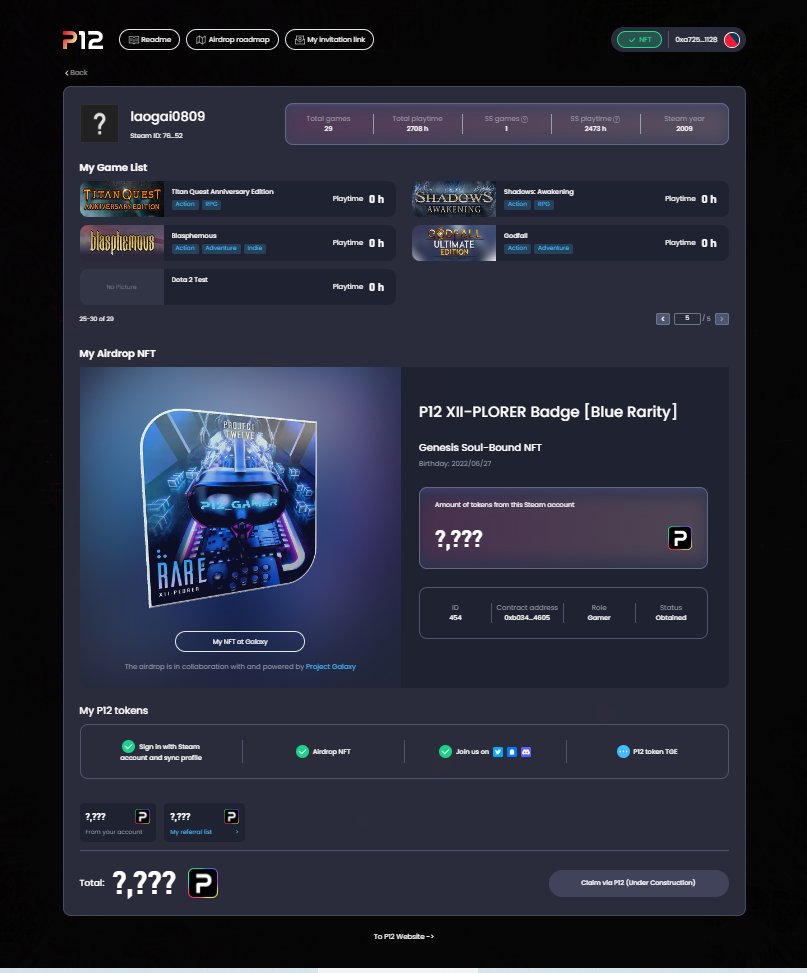Expand referral list arrow chevron
This screenshot has width=807, height=973.
point(237,832)
